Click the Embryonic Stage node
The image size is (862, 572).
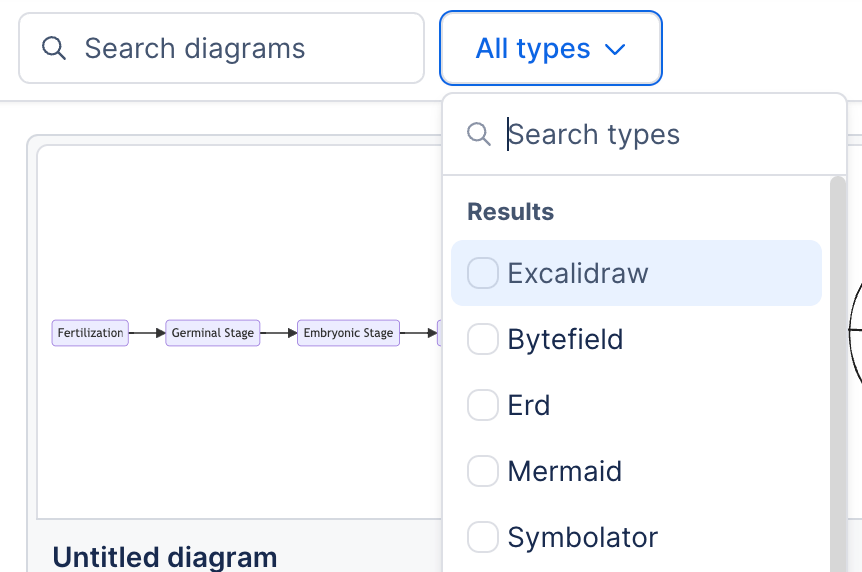tap(348, 333)
